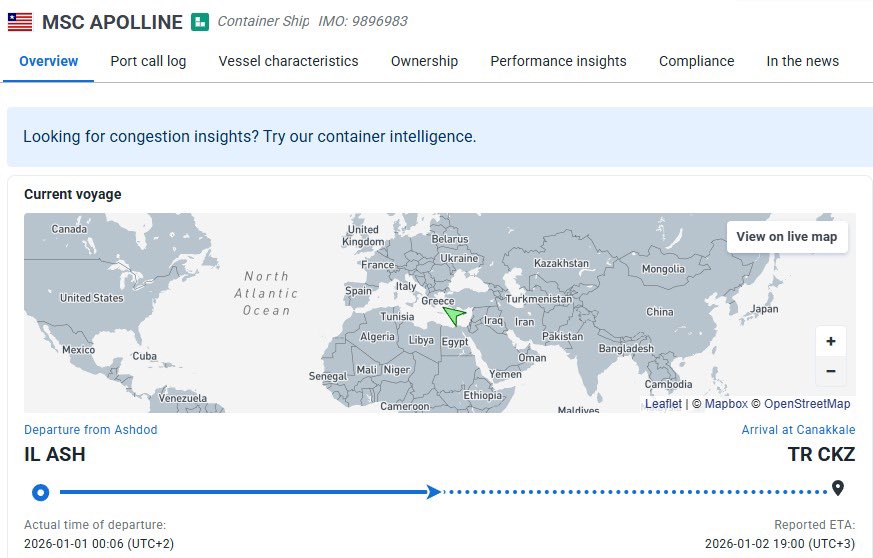Open the Vessel characteristics tab
This screenshot has width=873, height=558.
[x=288, y=61]
